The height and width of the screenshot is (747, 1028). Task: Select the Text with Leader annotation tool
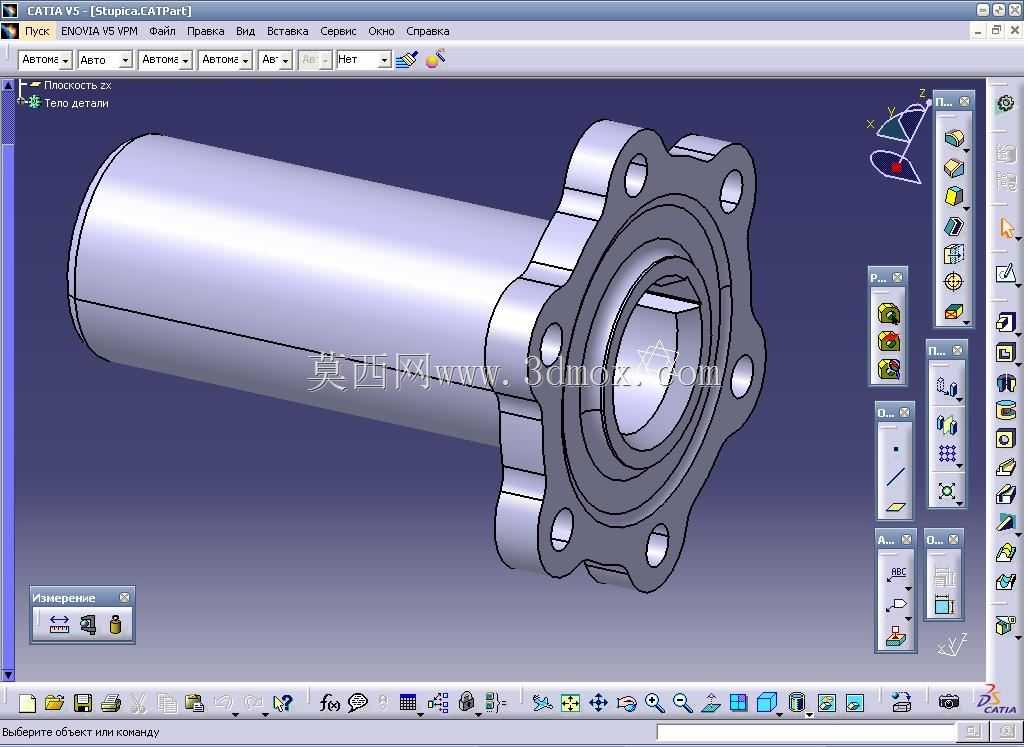[x=897, y=575]
